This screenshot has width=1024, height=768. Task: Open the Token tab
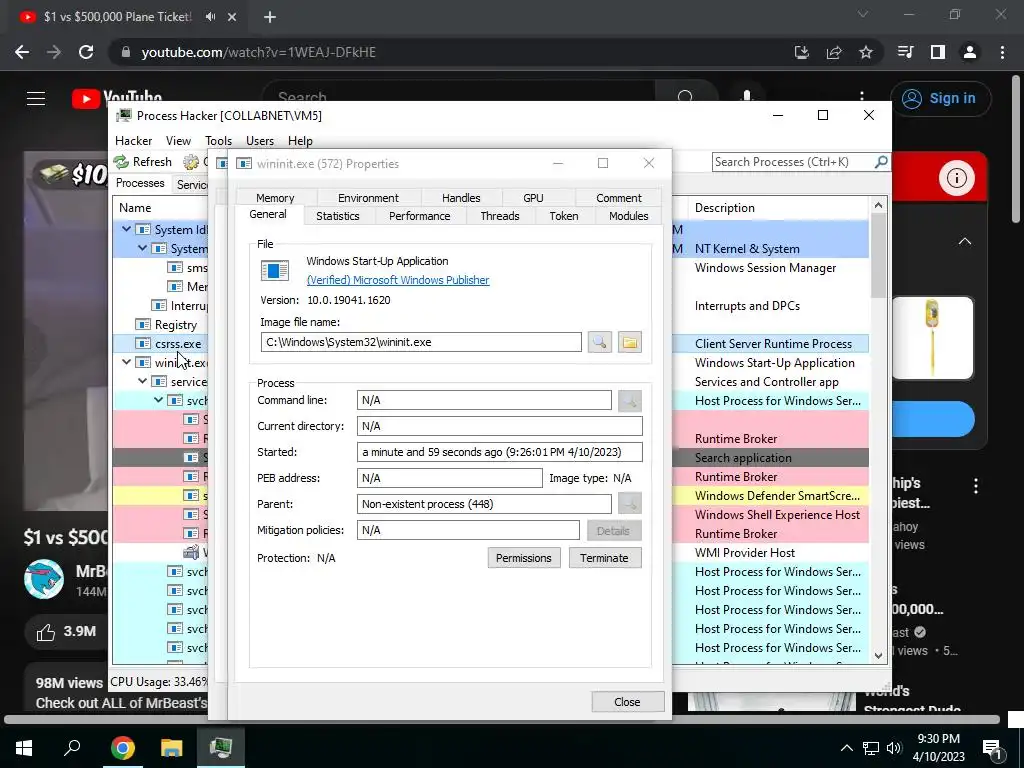point(564,216)
